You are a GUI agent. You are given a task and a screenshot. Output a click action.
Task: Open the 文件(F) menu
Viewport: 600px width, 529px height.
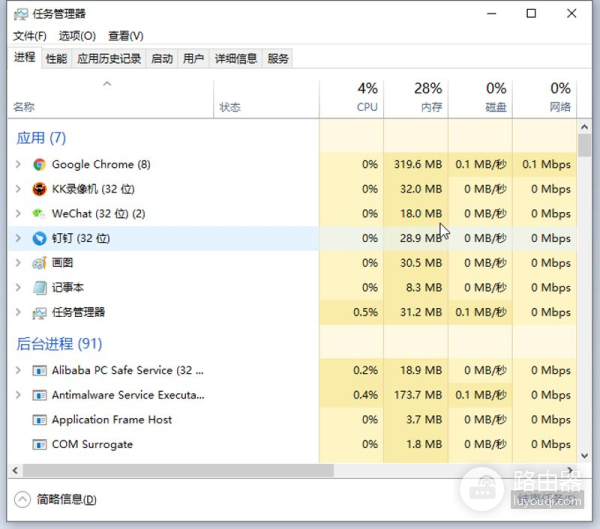point(30,36)
